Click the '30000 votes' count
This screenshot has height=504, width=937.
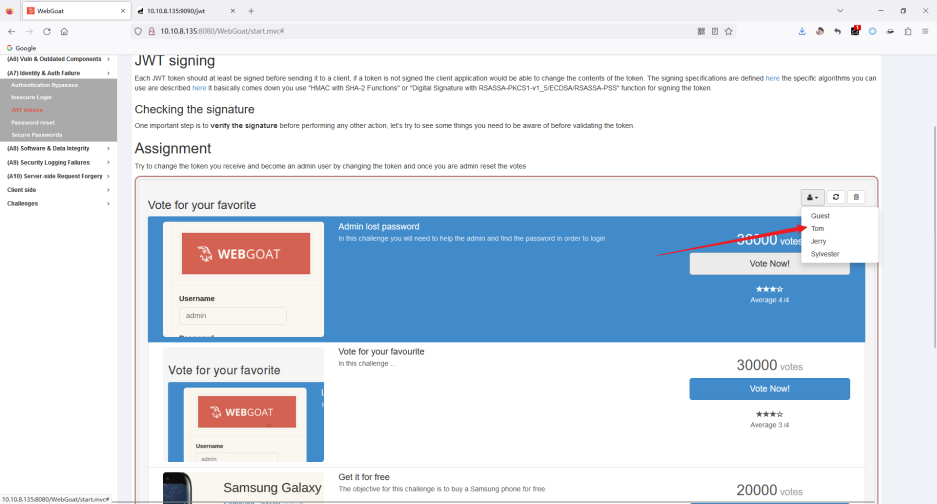pyautogui.click(x=769, y=365)
